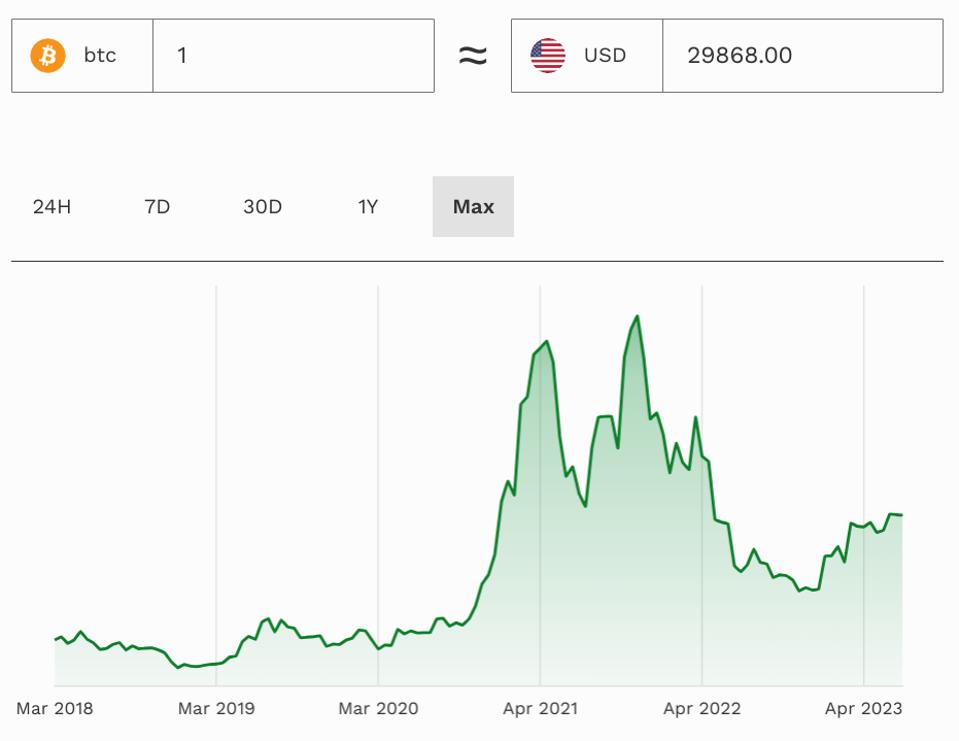The height and width of the screenshot is (741, 959).
Task: Click the US flag icon
Action: (x=548, y=55)
